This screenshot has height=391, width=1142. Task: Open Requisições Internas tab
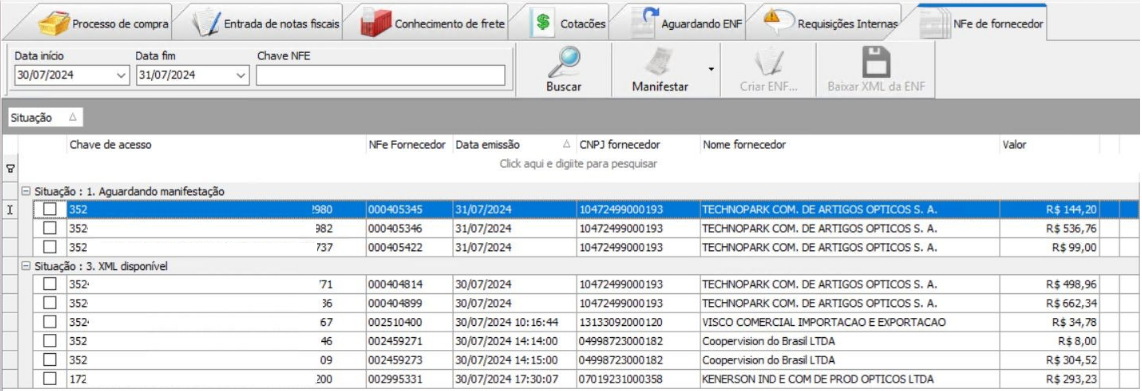point(830,24)
